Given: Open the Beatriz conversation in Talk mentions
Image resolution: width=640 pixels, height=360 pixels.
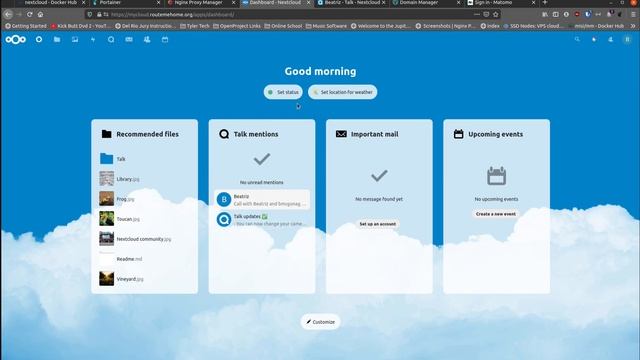Looking at the screenshot, I should [262, 200].
